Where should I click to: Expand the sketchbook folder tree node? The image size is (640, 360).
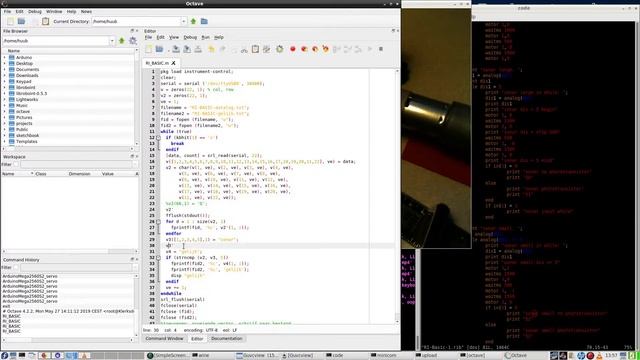(4, 136)
